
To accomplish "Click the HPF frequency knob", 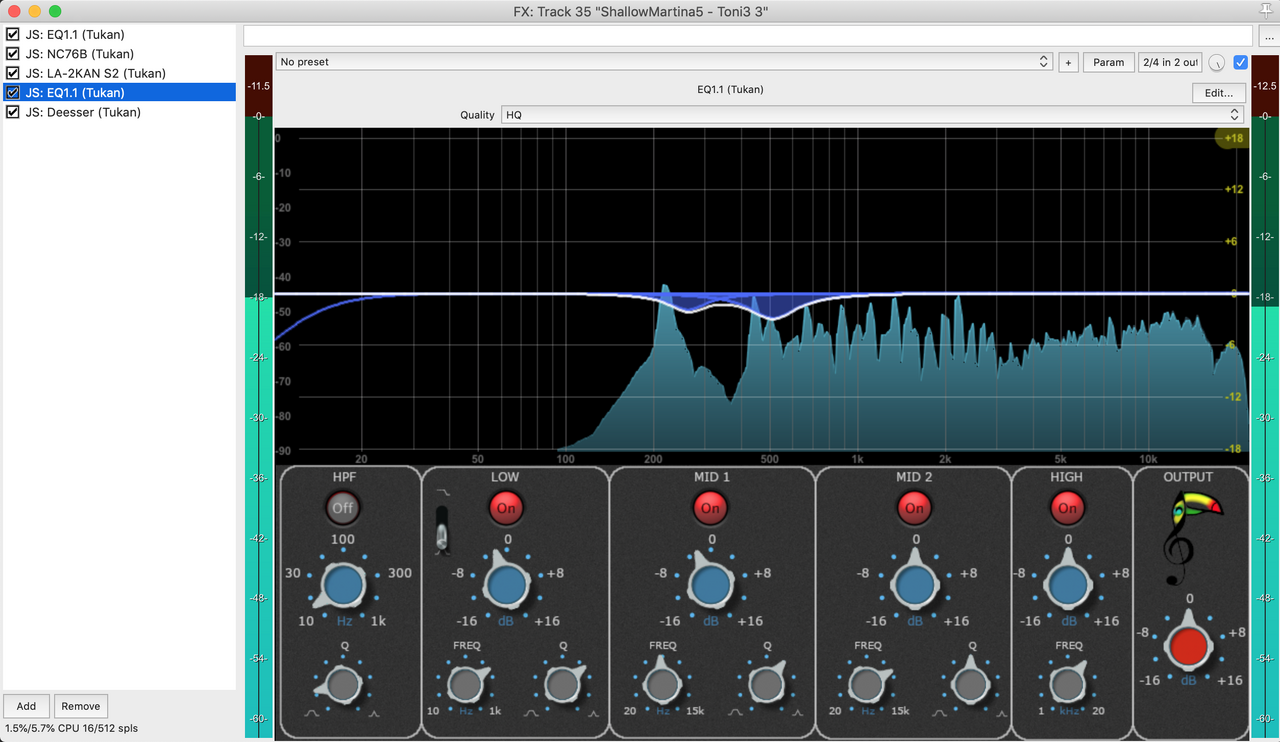I will coord(343,585).
